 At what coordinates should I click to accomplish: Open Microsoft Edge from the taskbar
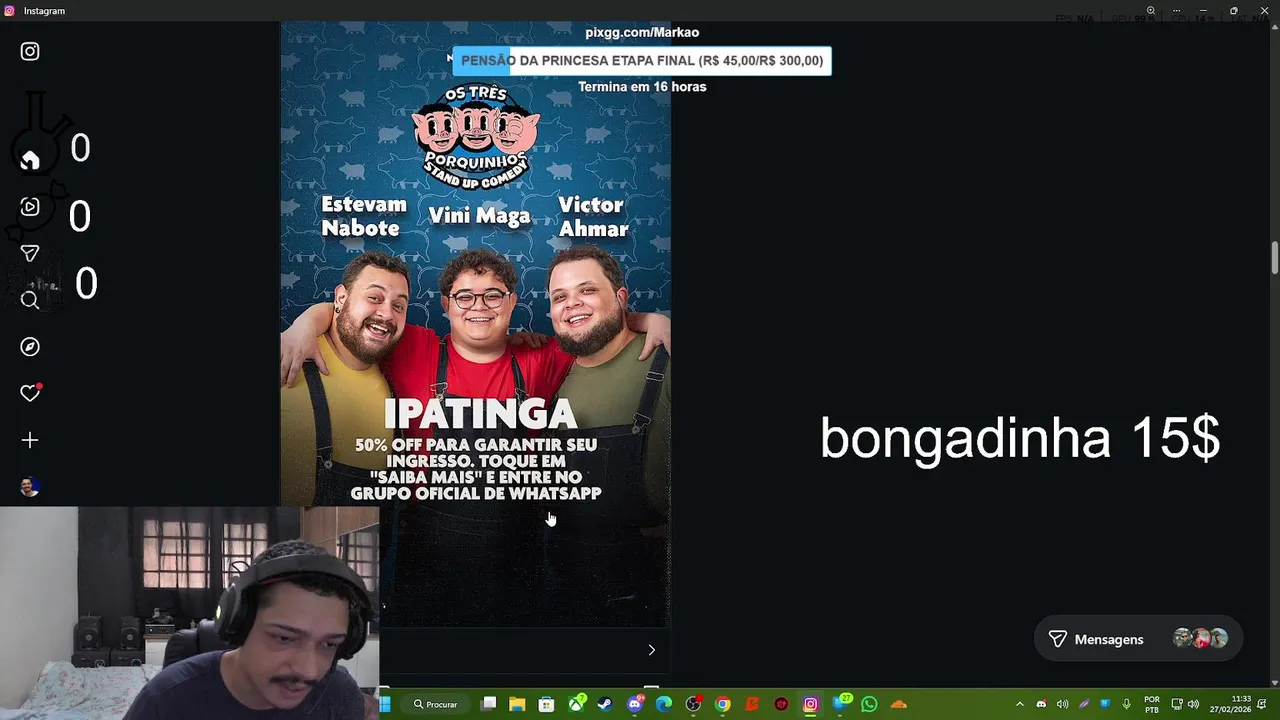664,705
